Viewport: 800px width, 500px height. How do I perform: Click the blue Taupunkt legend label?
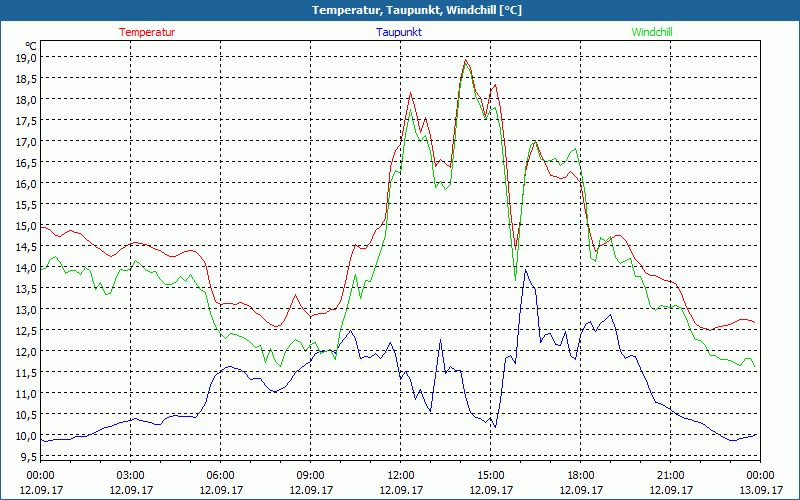tap(399, 32)
